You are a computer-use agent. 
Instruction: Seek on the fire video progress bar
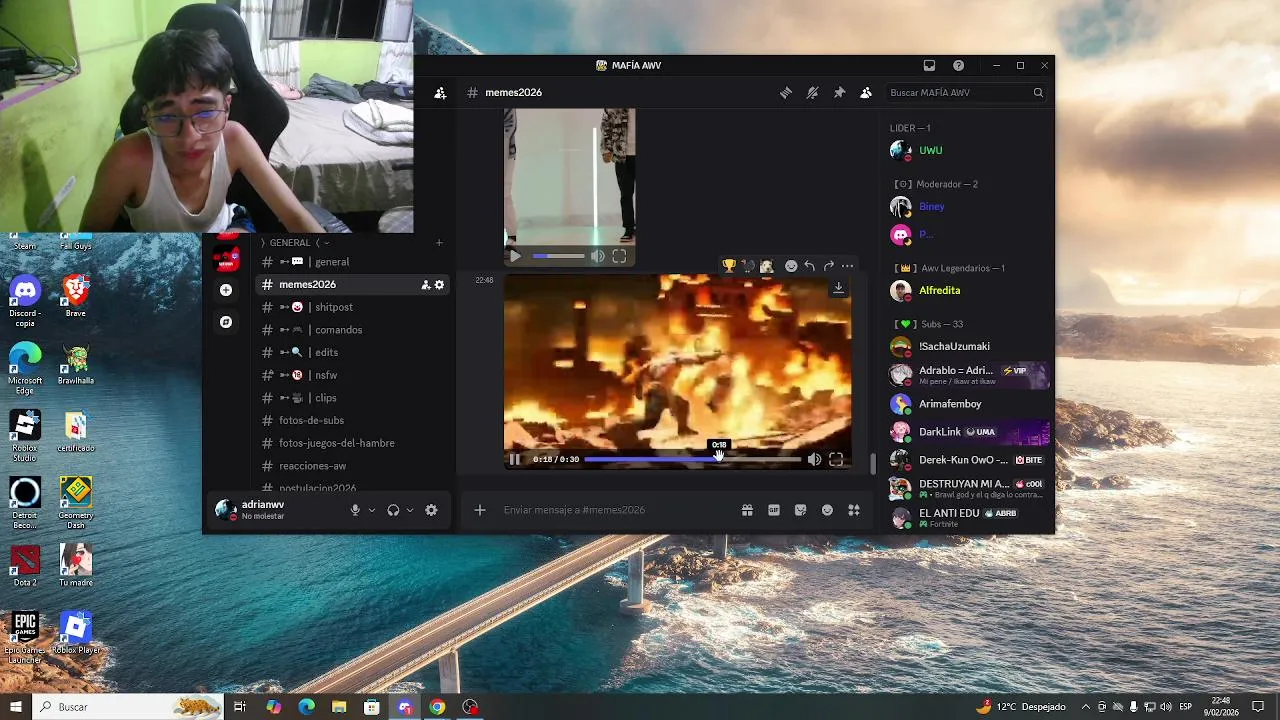pos(692,459)
